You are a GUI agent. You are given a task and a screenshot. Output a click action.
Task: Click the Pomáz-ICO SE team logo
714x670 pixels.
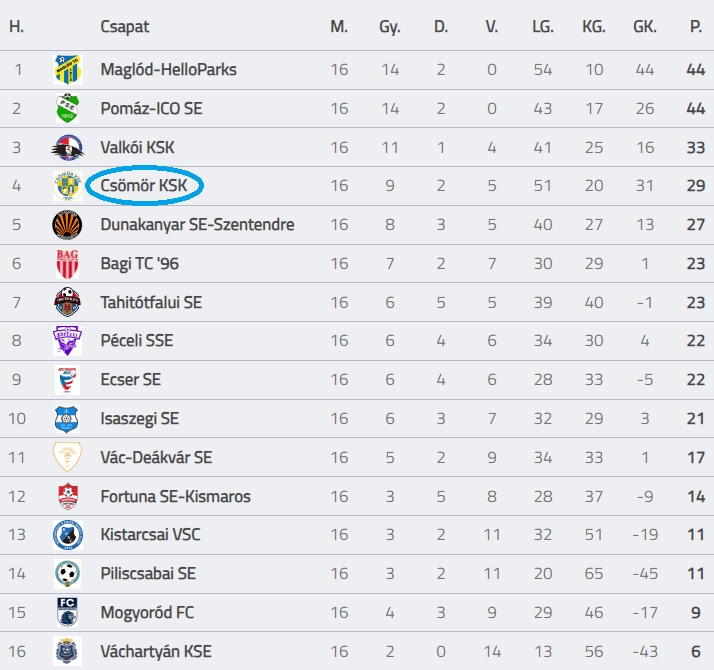[67, 109]
